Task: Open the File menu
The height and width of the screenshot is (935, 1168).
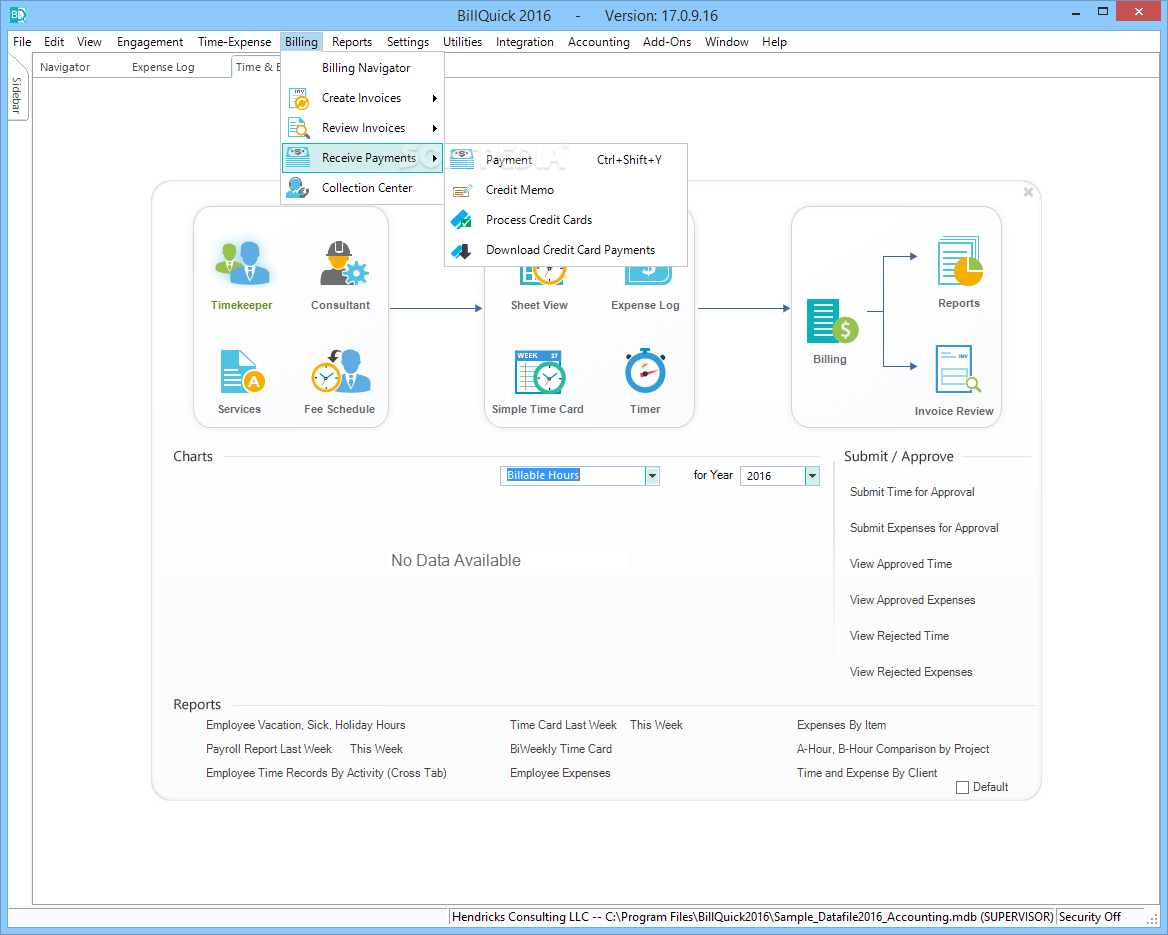Action: [22, 42]
